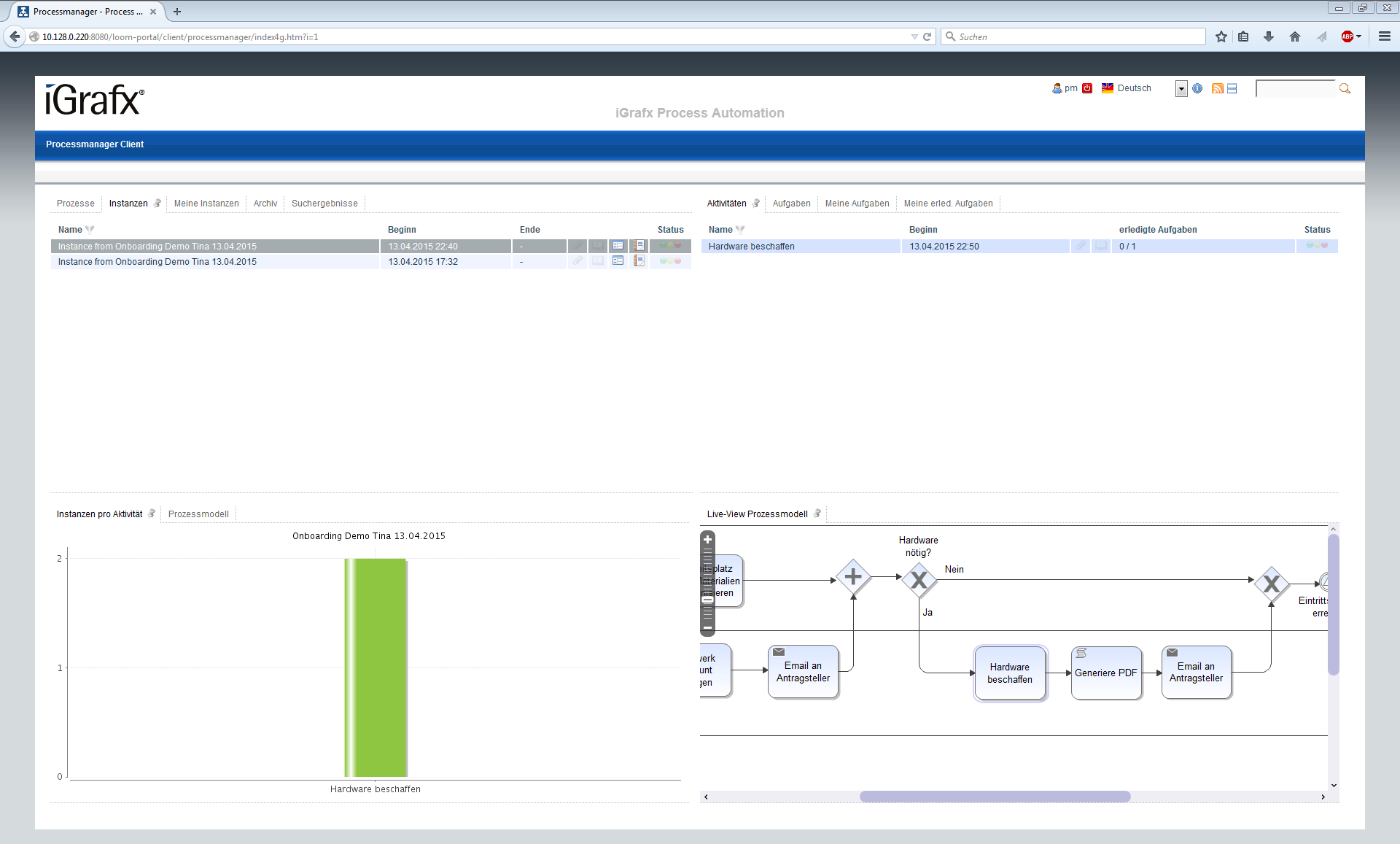The width and height of the screenshot is (1400, 844).
Task: Pin the Live-View Prozessmodell panel
Action: 818,514
